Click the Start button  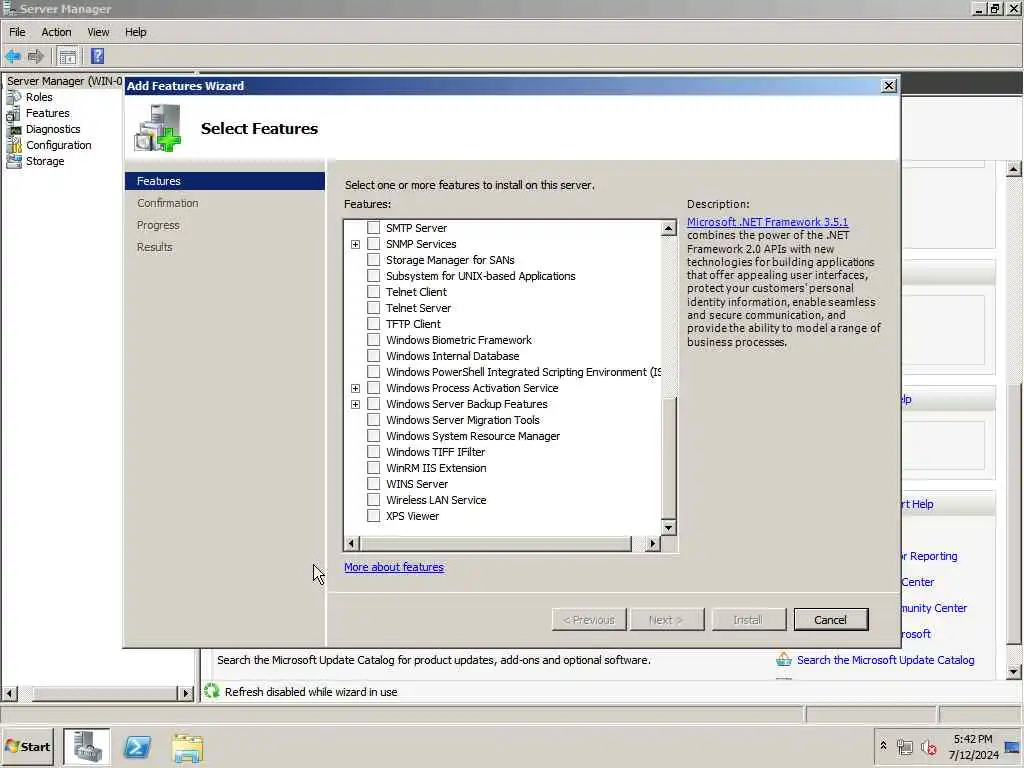[28, 746]
